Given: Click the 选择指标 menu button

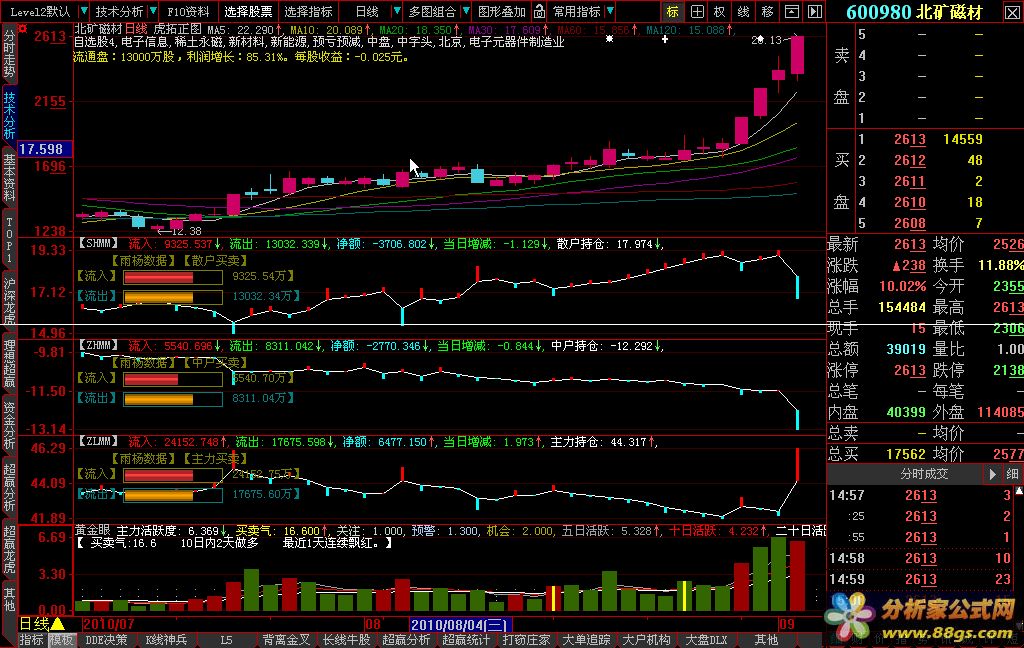Looking at the screenshot, I should pyautogui.click(x=308, y=11).
